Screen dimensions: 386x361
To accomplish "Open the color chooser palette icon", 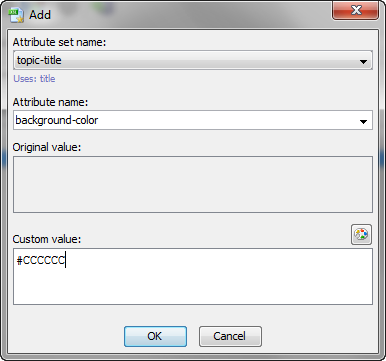I will (x=361, y=234).
